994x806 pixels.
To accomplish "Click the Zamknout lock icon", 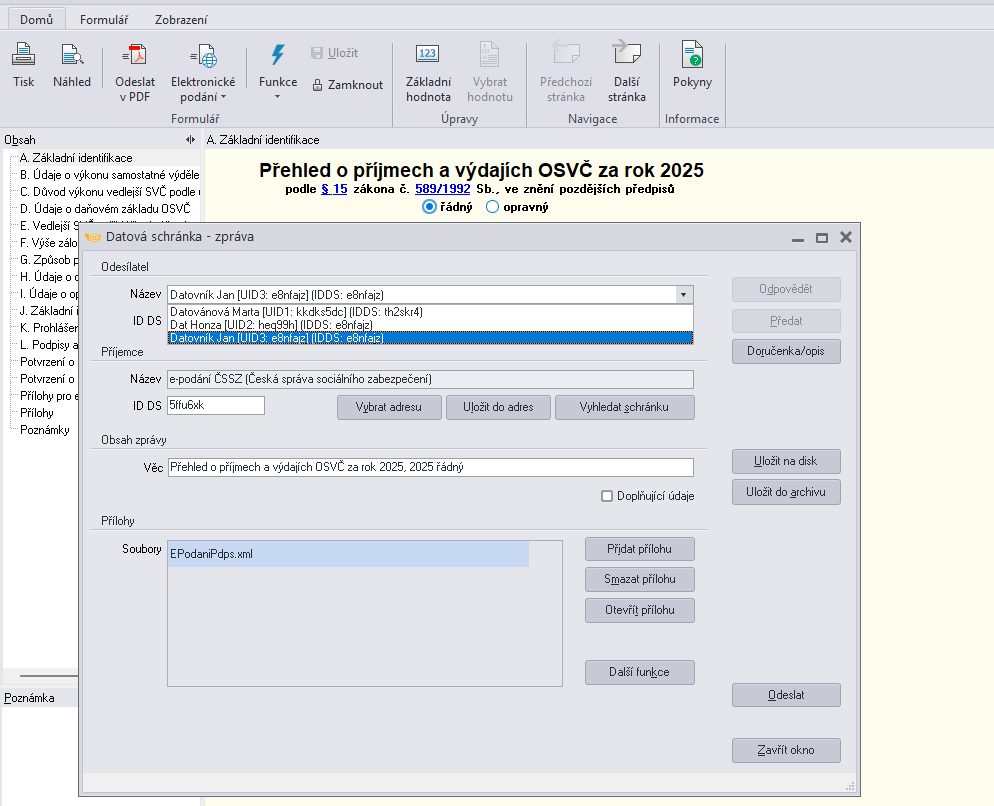I will [x=318, y=85].
